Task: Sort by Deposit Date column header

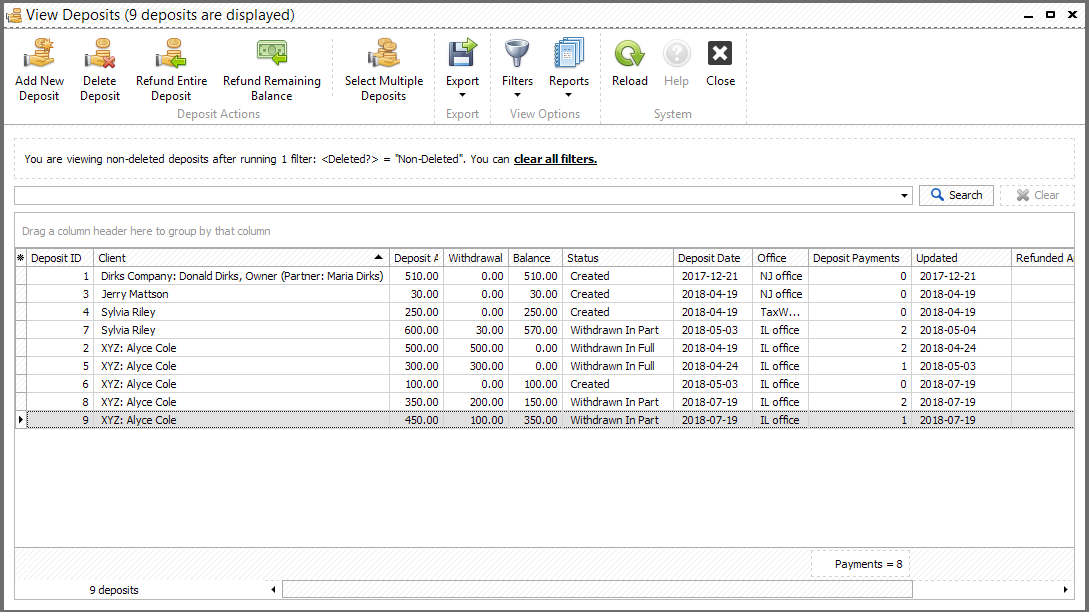Action: 713,258
